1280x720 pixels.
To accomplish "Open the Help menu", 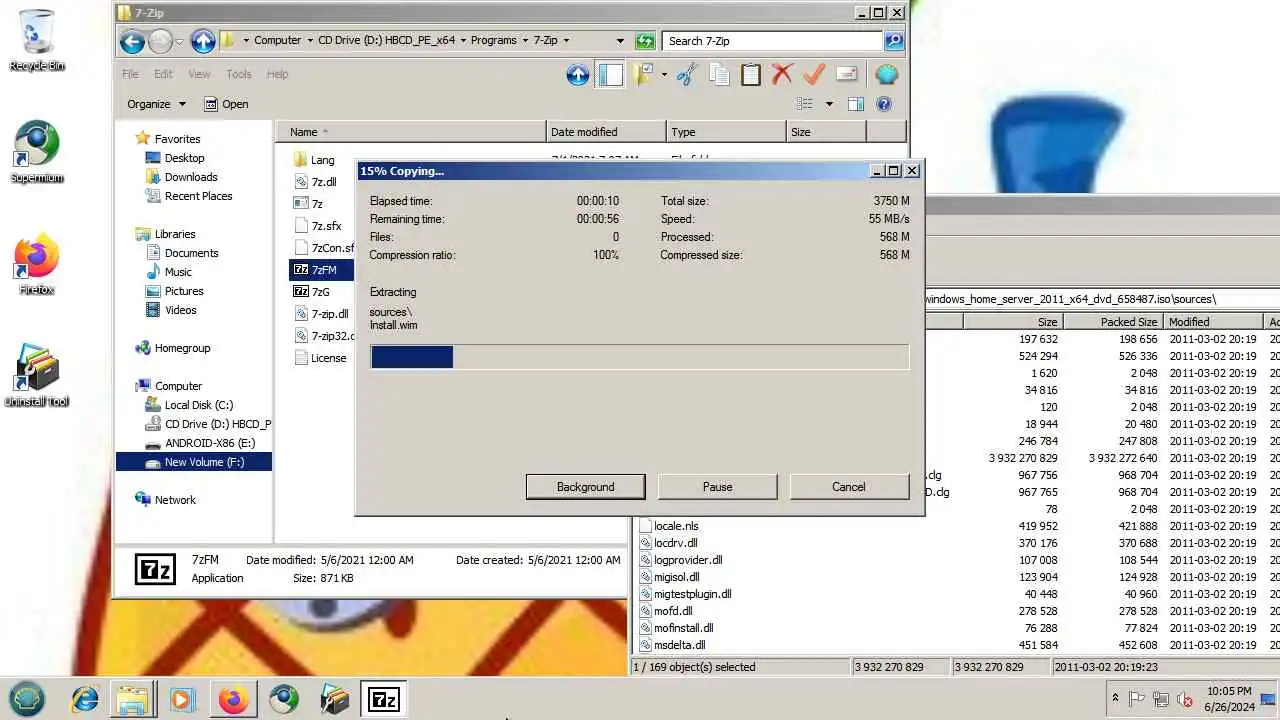I will point(277,74).
